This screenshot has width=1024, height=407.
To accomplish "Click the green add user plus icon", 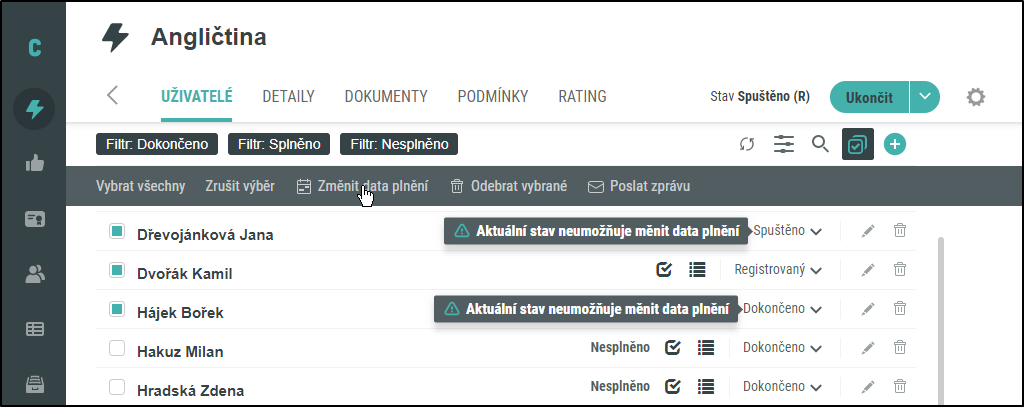I will [895, 145].
